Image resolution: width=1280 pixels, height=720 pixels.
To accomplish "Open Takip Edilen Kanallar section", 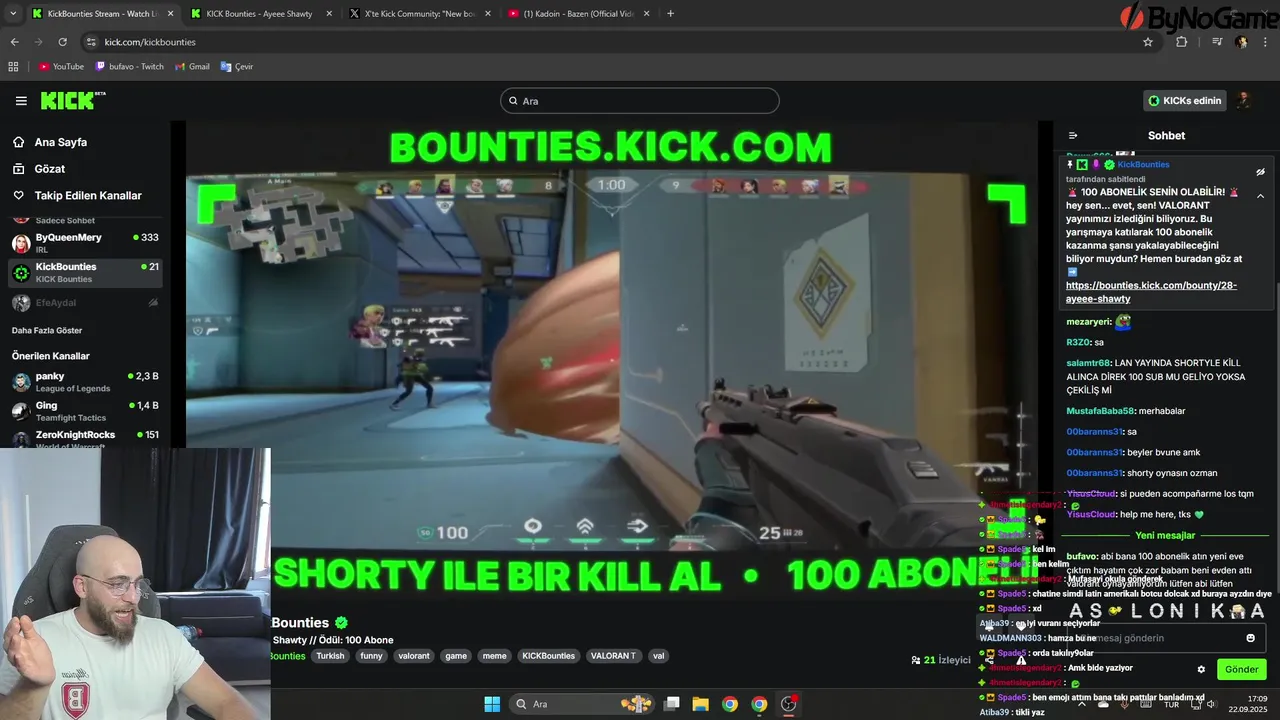I will (x=88, y=196).
